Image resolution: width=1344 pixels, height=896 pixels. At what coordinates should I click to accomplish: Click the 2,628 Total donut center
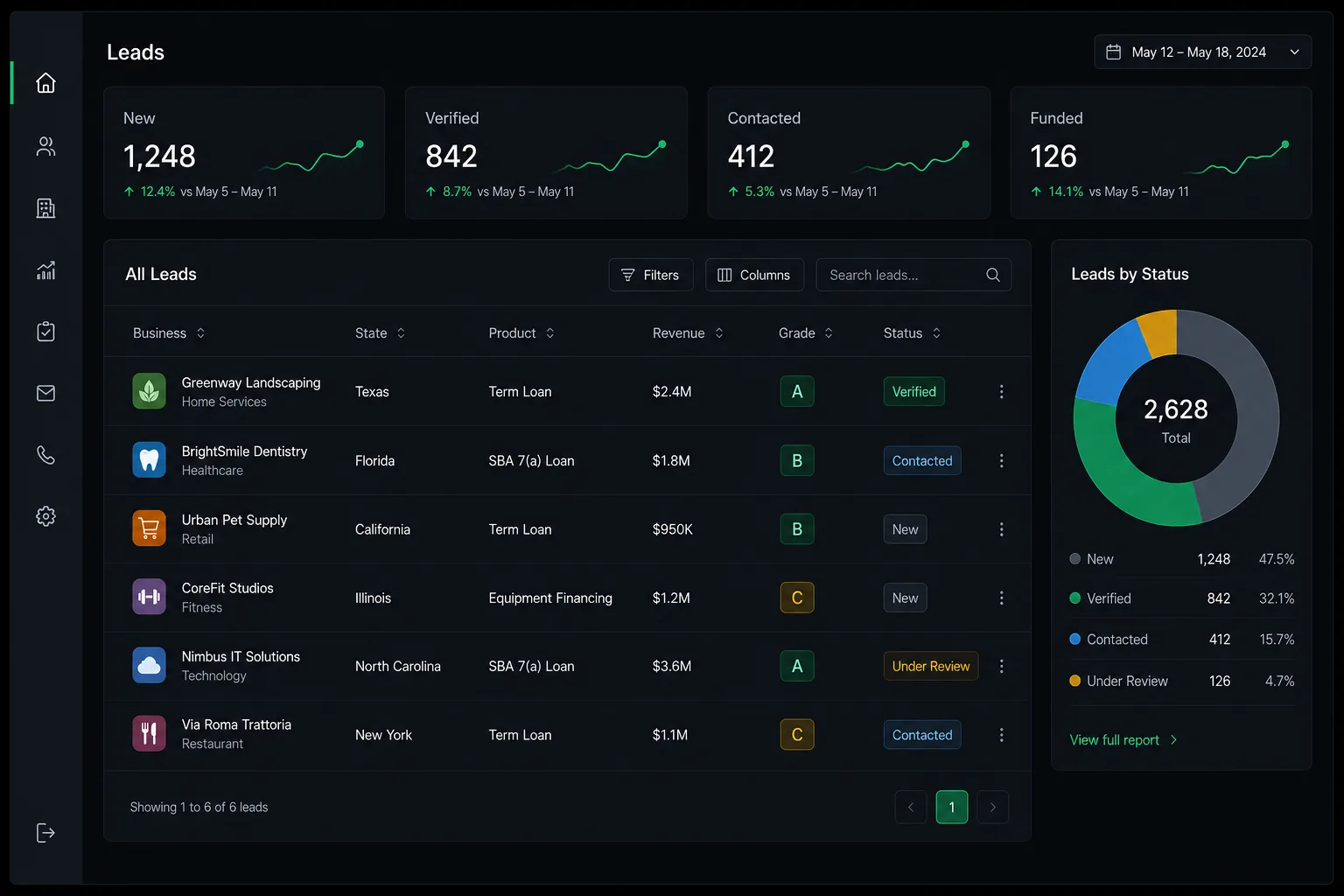pyautogui.click(x=1176, y=418)
